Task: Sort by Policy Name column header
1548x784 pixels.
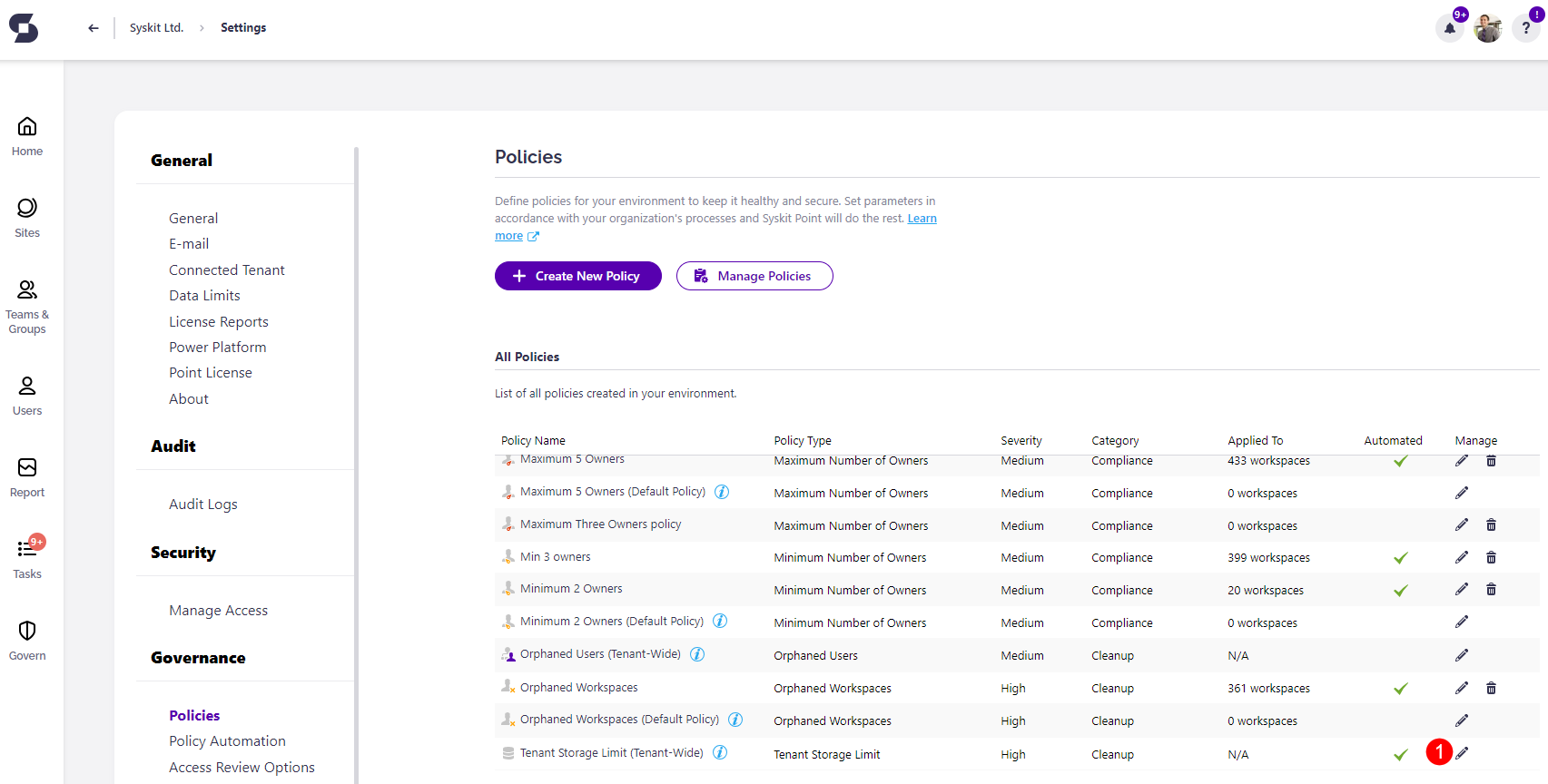Action: click(533, 441)
